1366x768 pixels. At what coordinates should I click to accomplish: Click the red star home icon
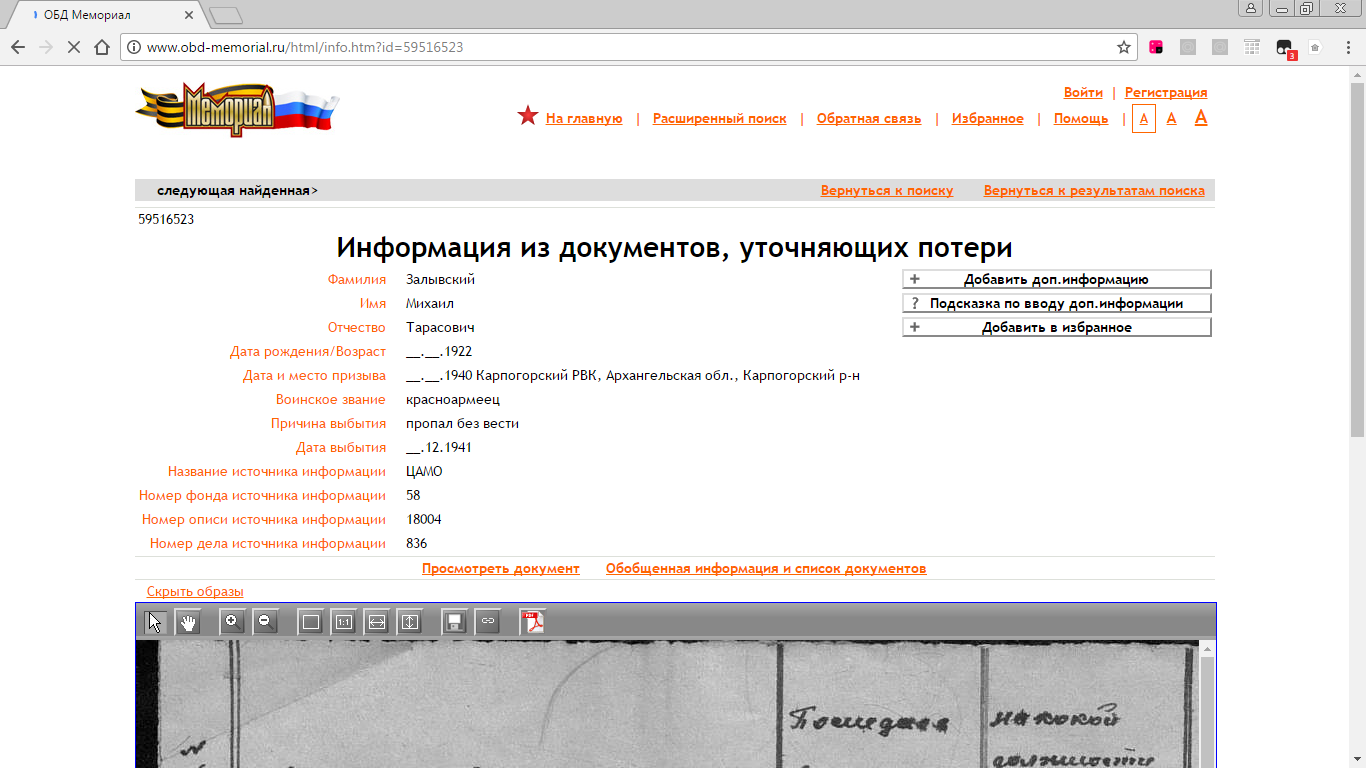528,116
